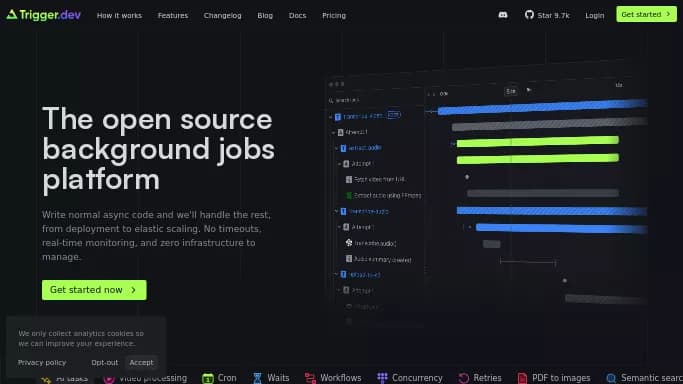The width and height of the screenshot is (683, 384).
Task: Open the Discord community icon link
Action: 503,15
